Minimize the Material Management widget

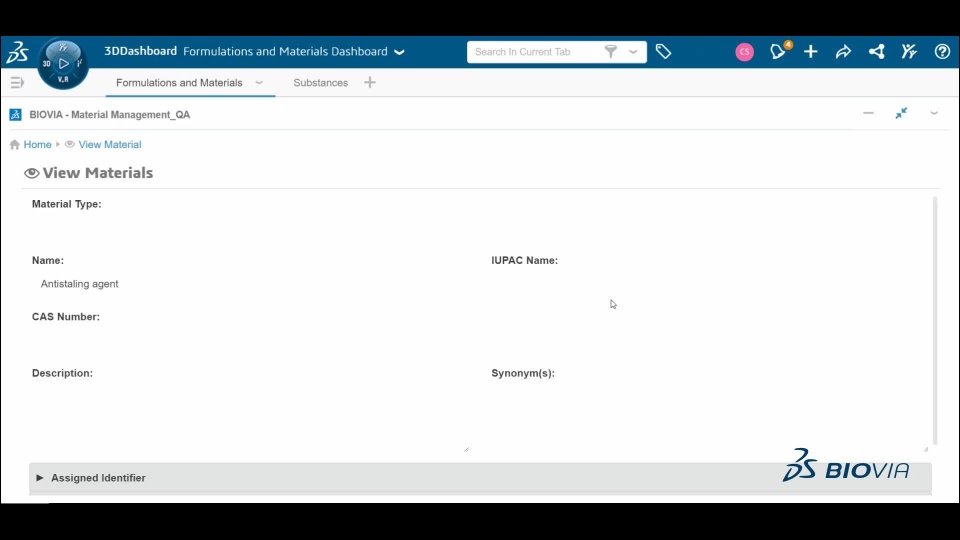click(868, 113)
